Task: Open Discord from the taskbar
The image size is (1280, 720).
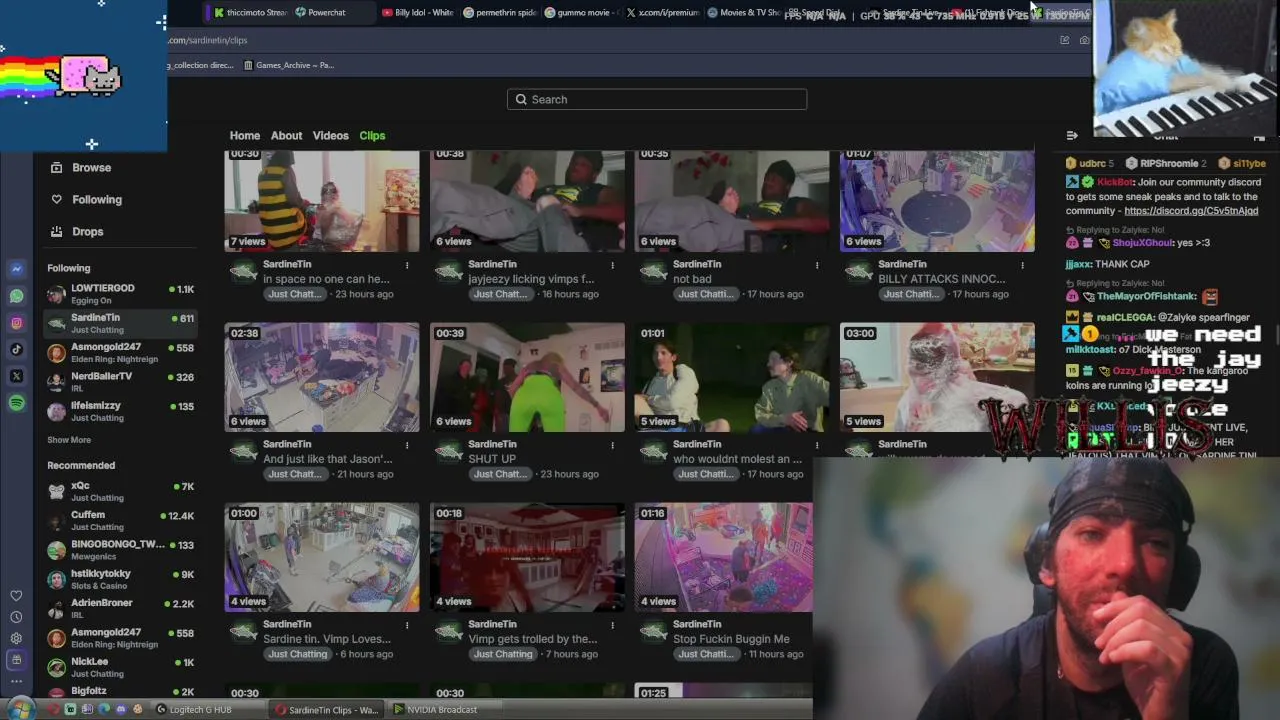Action: point(121,710)
